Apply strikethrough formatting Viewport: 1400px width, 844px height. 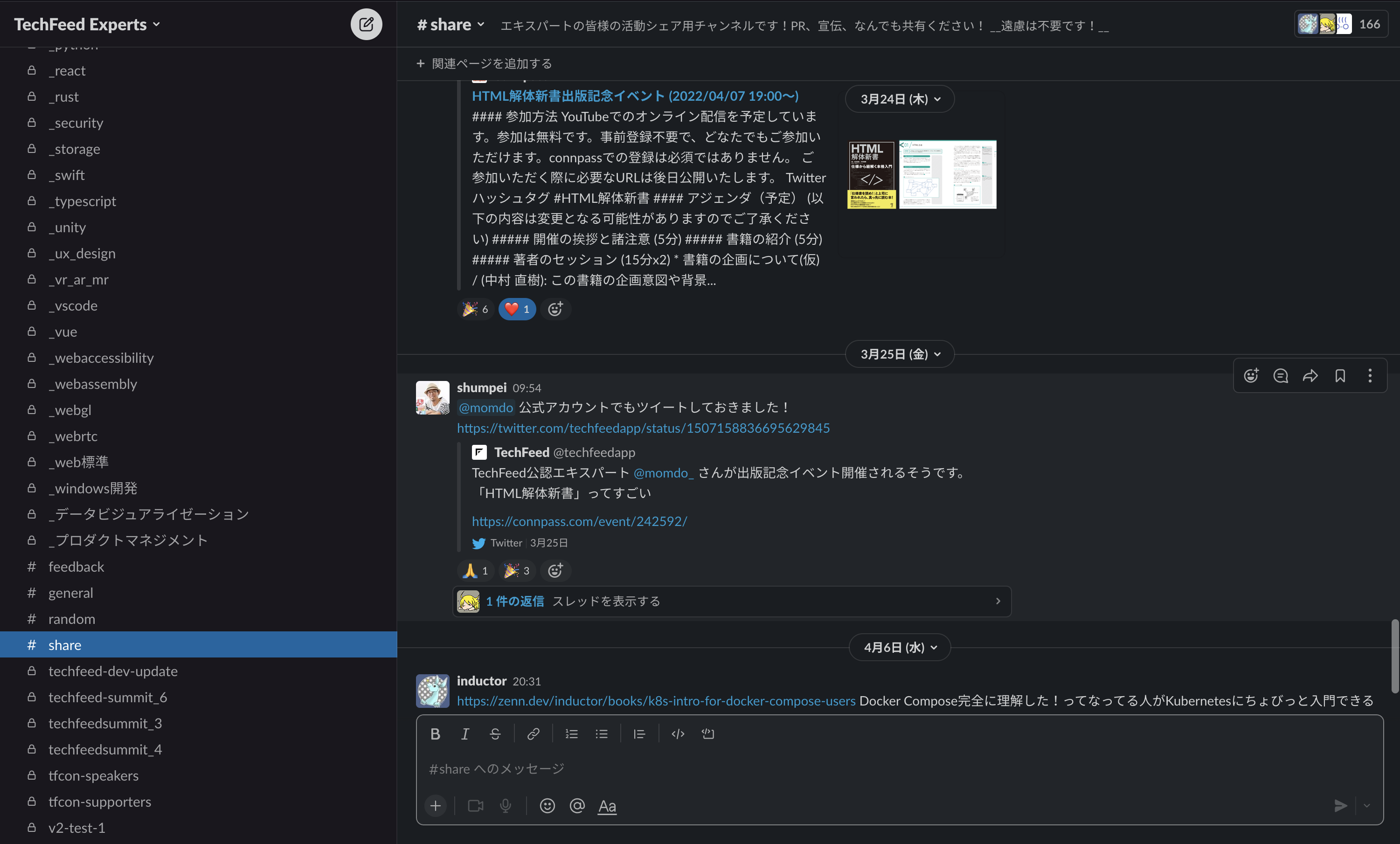tap(495, 734)
